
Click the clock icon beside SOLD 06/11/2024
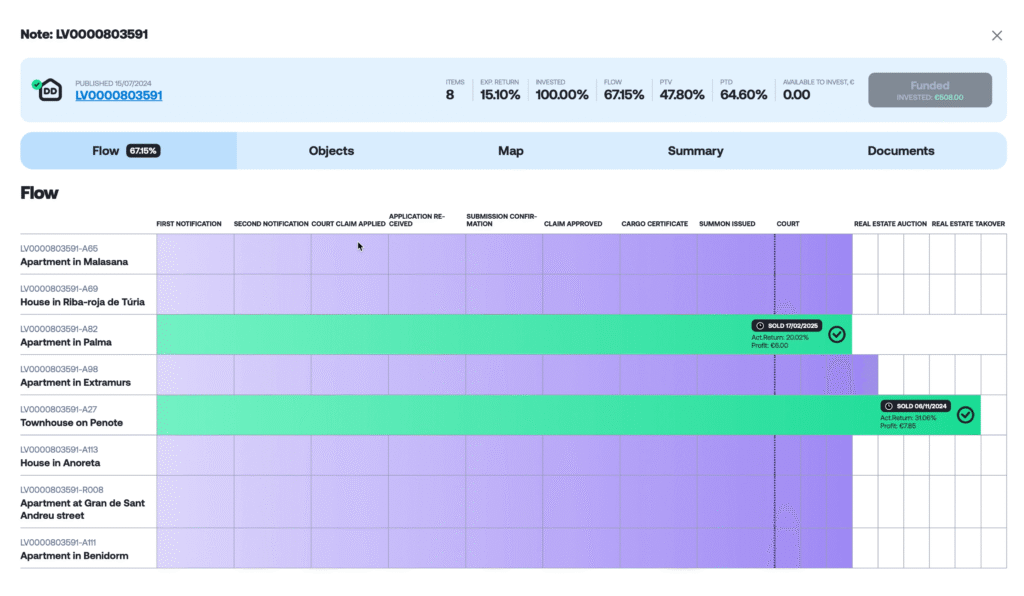click(x=889, y=406)
